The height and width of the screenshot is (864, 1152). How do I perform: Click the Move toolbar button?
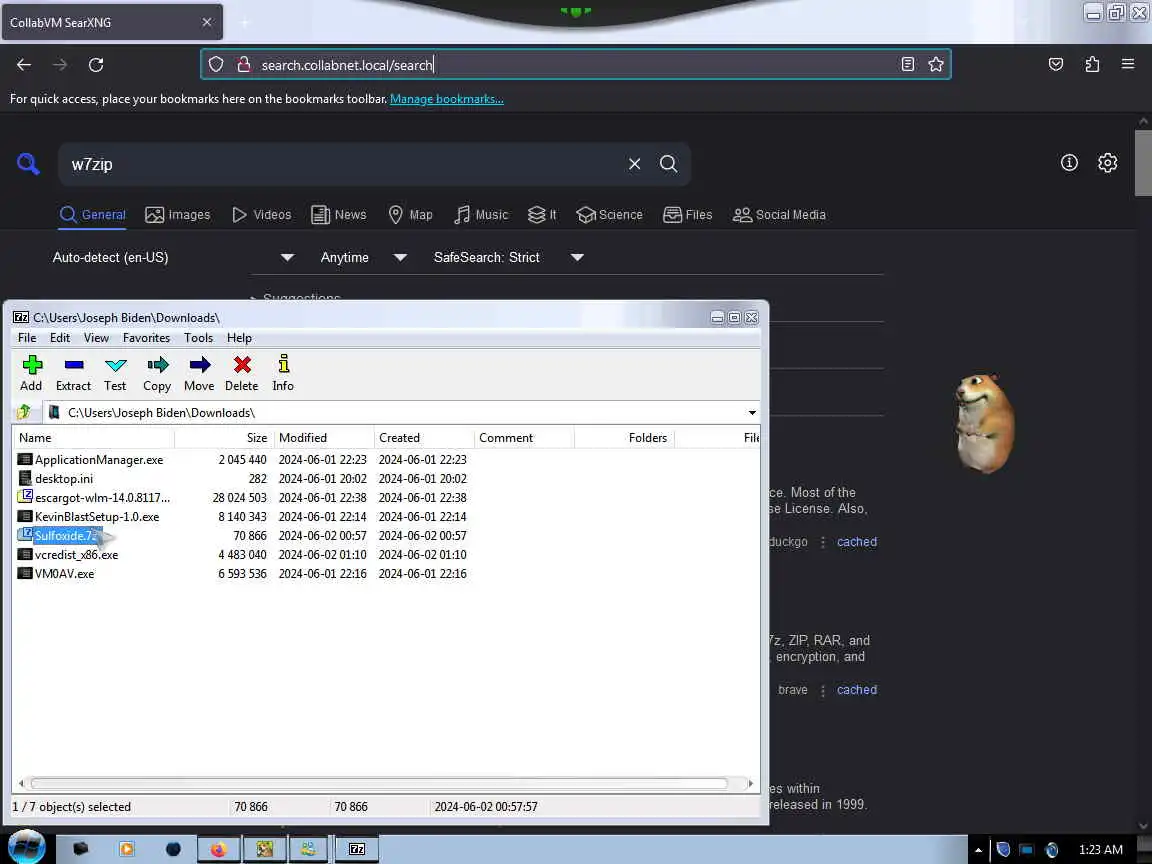tap(199, 373)
